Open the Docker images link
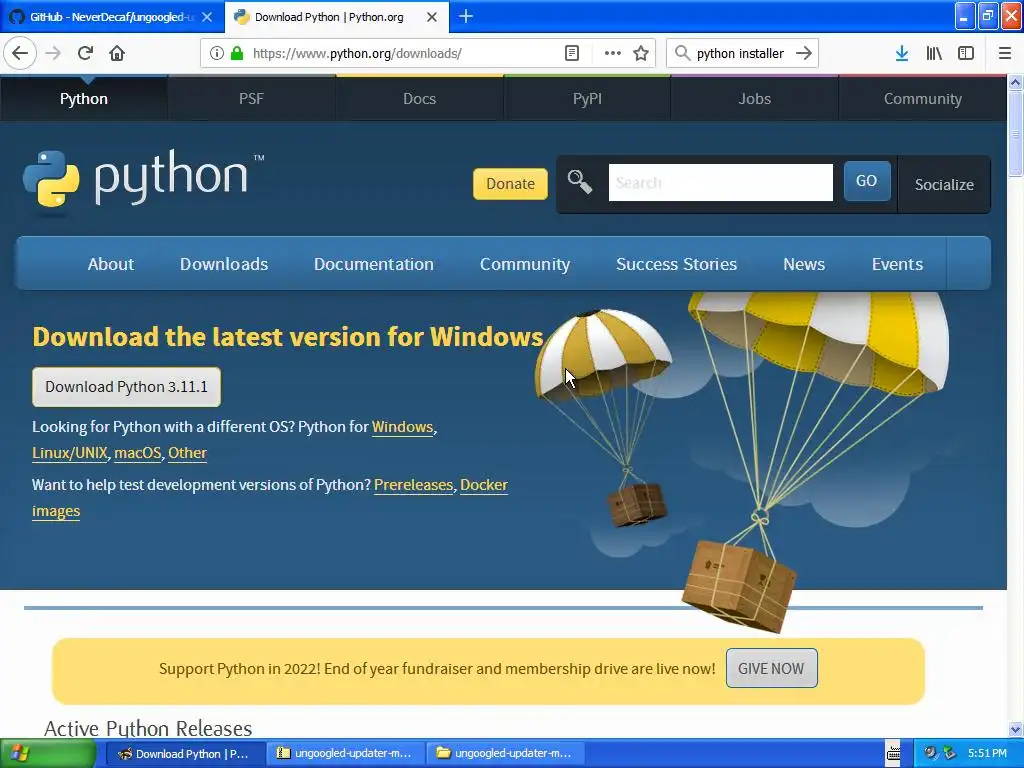1024x768 pixels. [x=484, y=485]
